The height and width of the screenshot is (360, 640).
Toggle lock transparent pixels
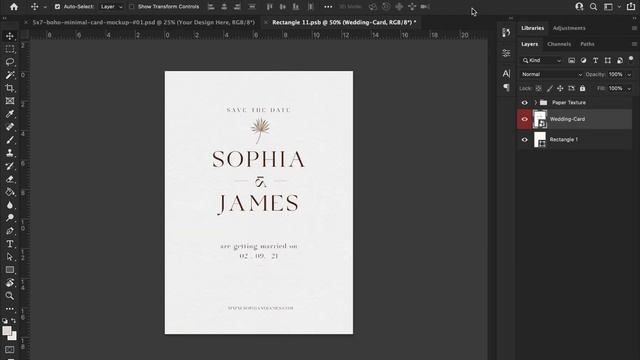point(539,88)
